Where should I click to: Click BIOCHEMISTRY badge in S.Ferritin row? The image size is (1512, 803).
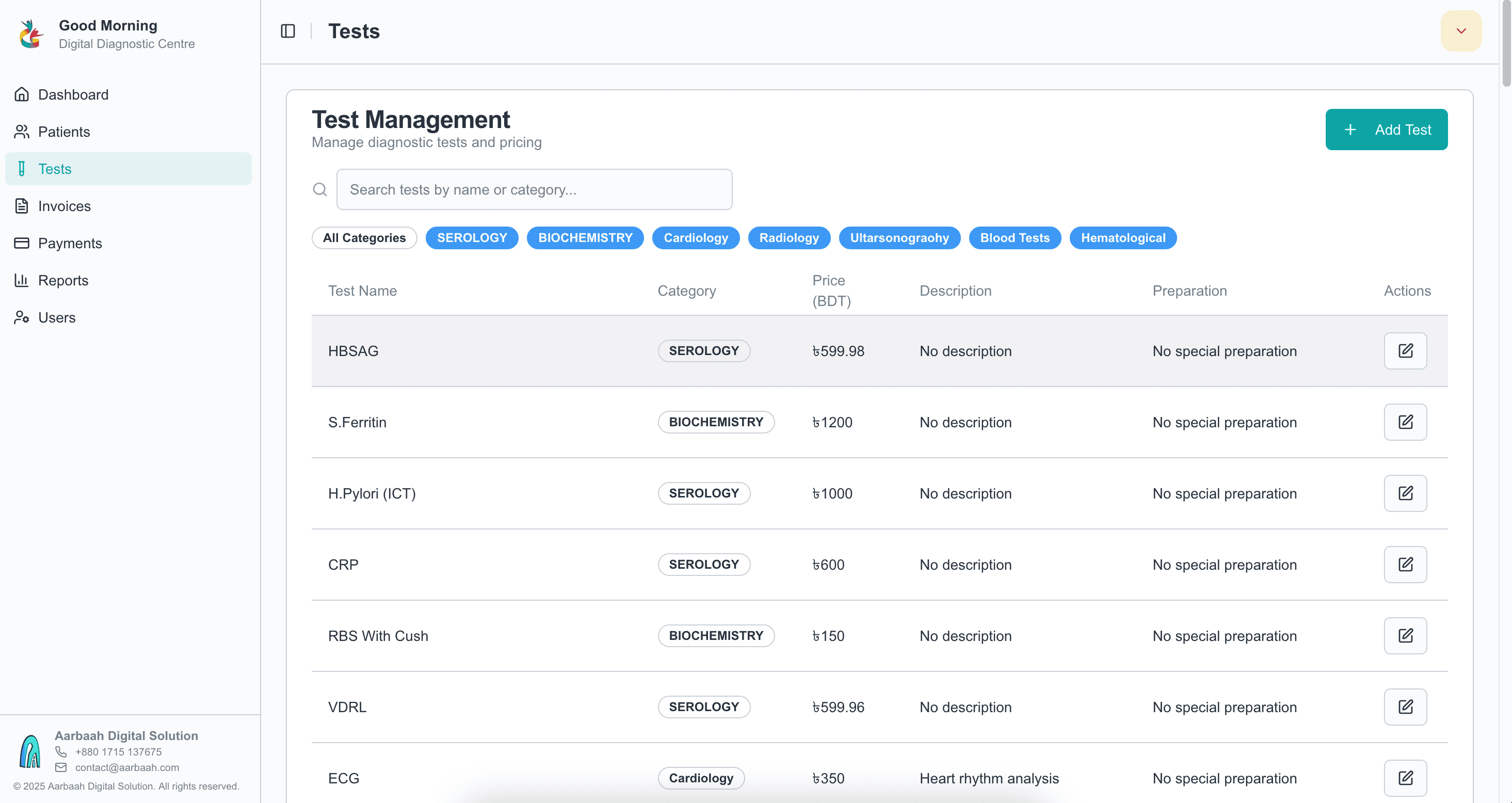tap(716, 422)
